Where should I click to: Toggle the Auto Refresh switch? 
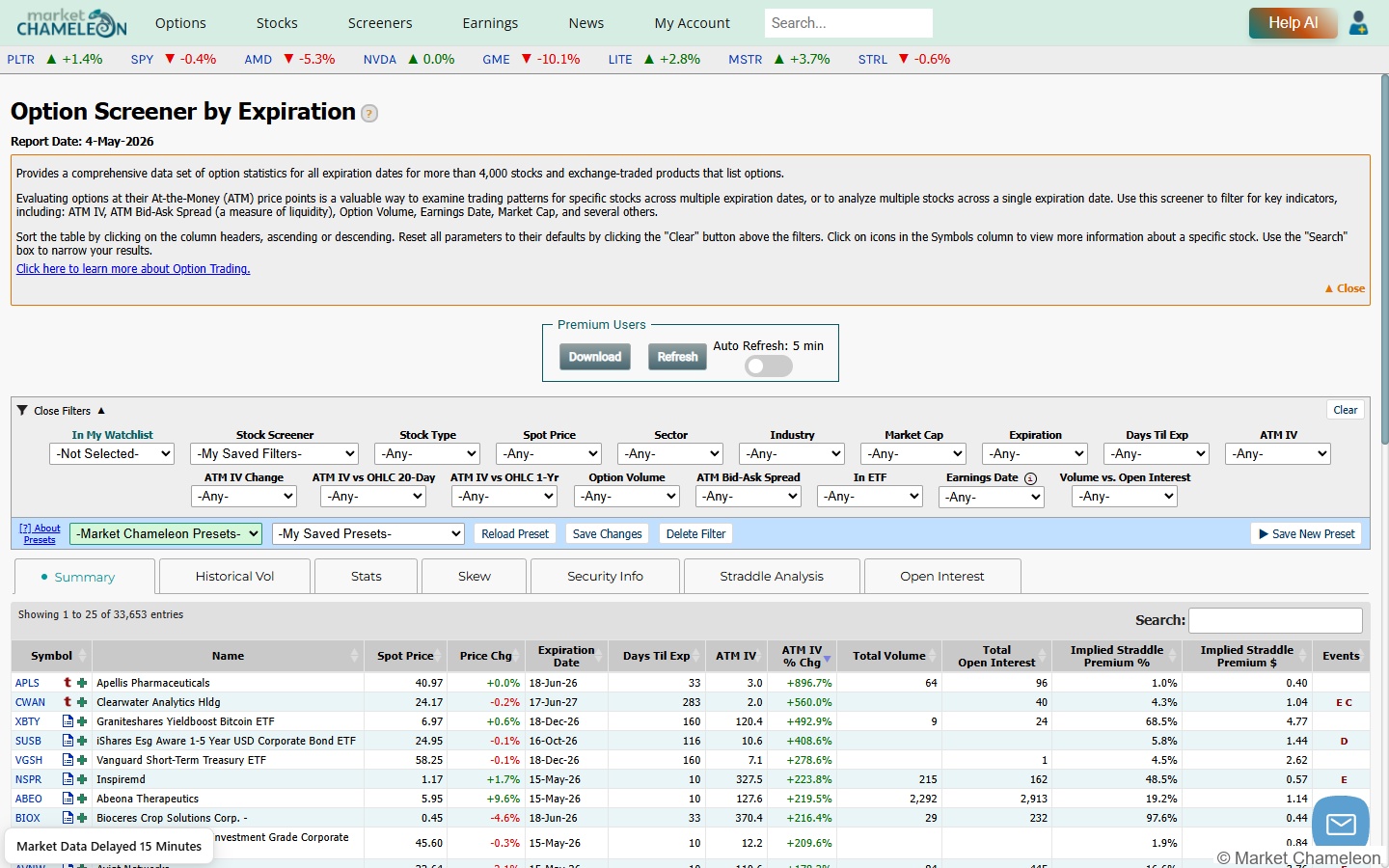pos(769,366)
